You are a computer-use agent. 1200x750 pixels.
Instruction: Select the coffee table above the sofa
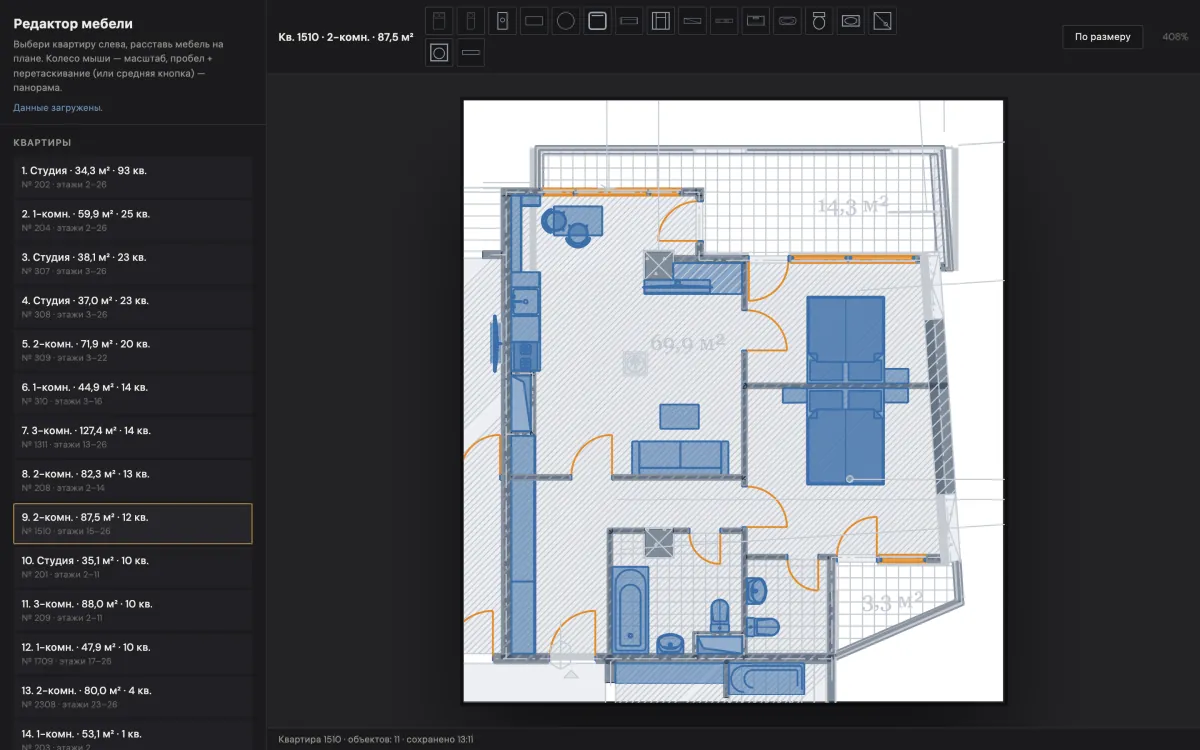[x=679, y=416]
